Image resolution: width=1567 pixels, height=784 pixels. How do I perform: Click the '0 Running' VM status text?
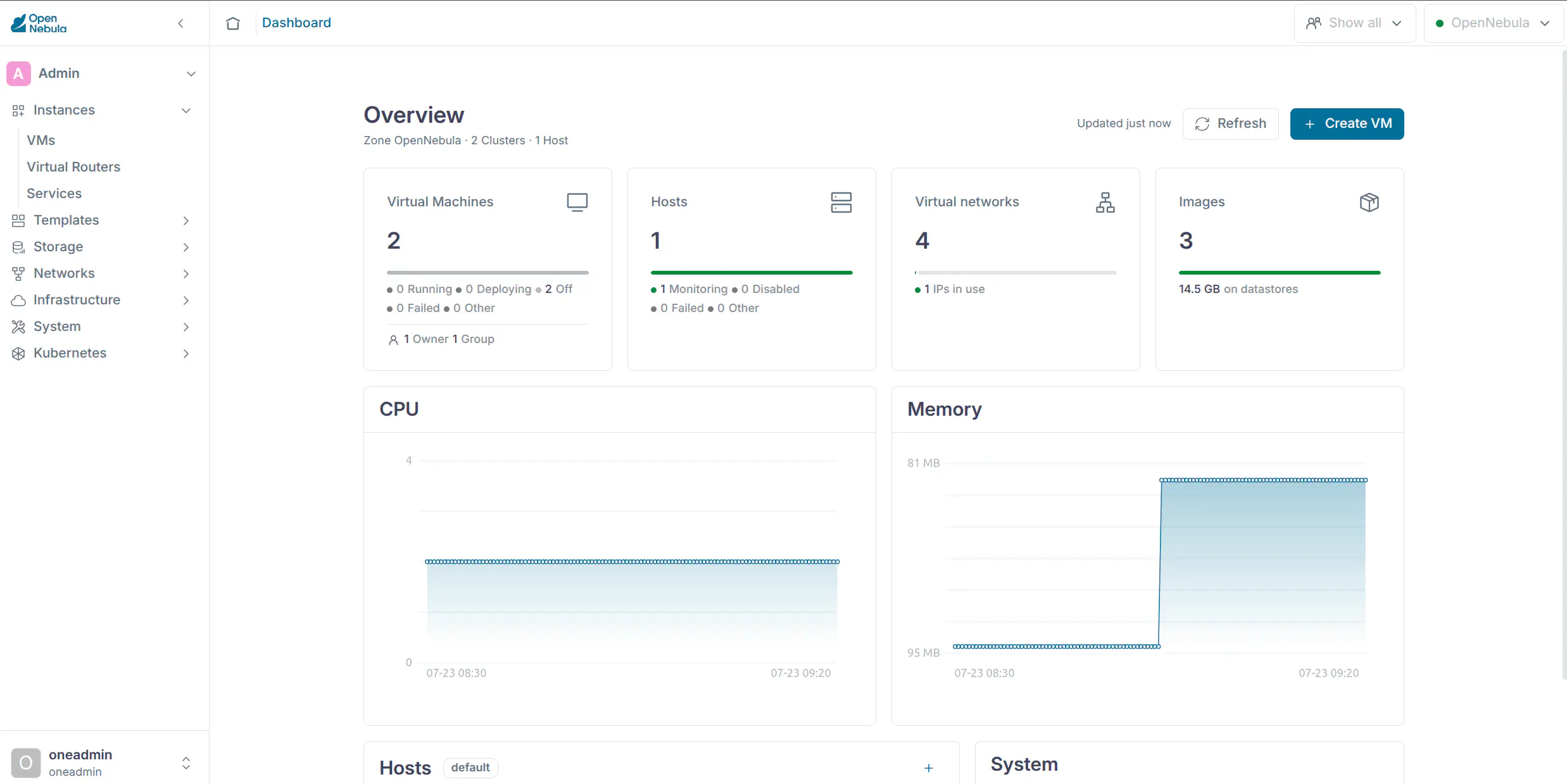coord(424,289)
